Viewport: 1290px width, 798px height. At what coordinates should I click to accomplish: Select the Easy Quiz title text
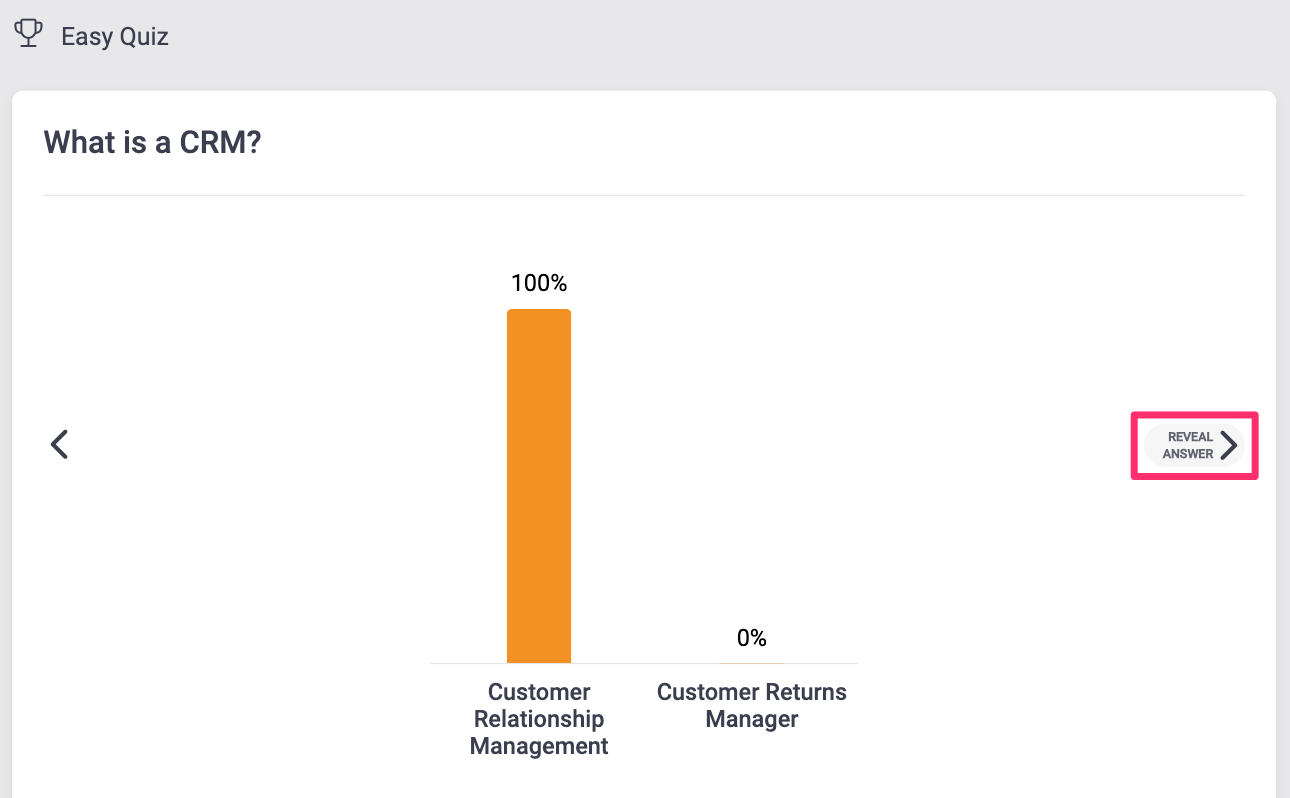114,37
